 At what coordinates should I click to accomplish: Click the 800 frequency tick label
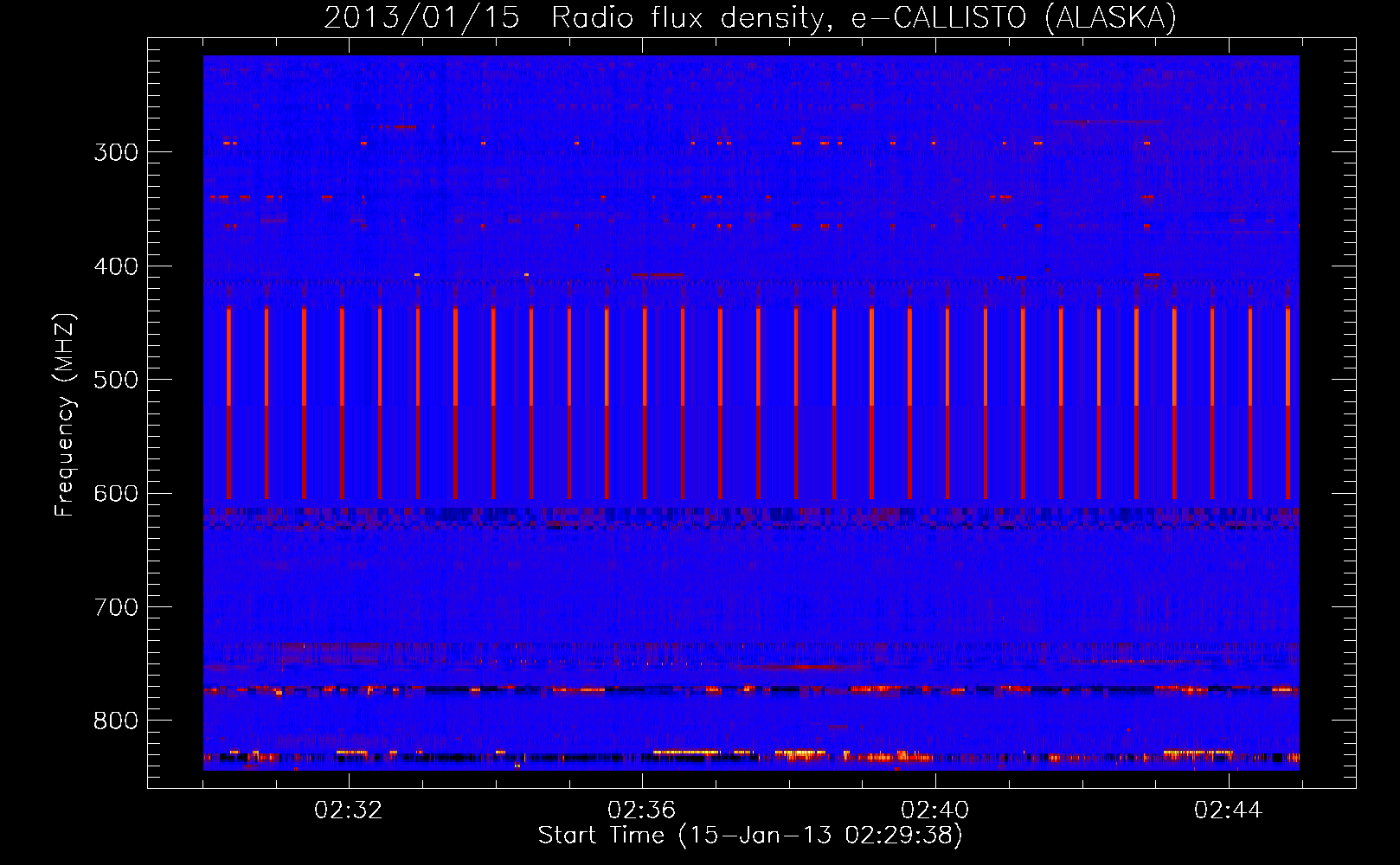coord(116,721)
